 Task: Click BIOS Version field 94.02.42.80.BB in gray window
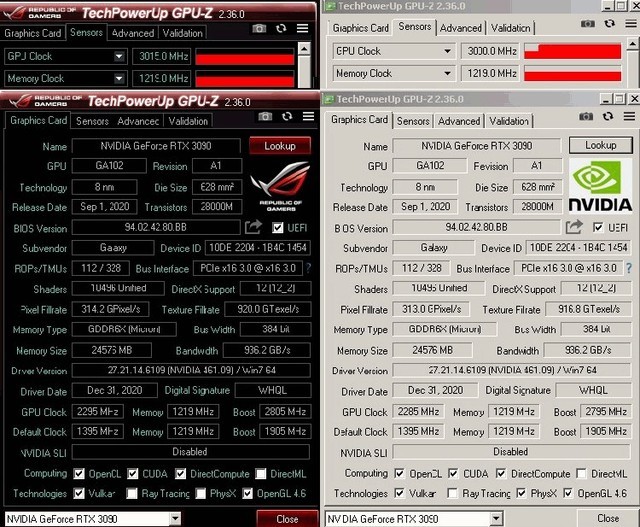click(x=476, y=227)
